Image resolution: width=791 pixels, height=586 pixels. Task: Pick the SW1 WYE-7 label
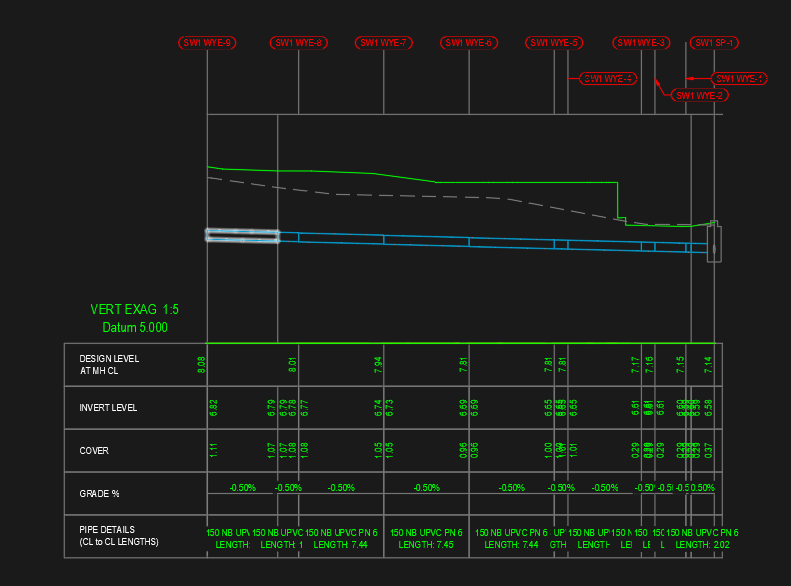pyautogui.click(x=384, y=43)
